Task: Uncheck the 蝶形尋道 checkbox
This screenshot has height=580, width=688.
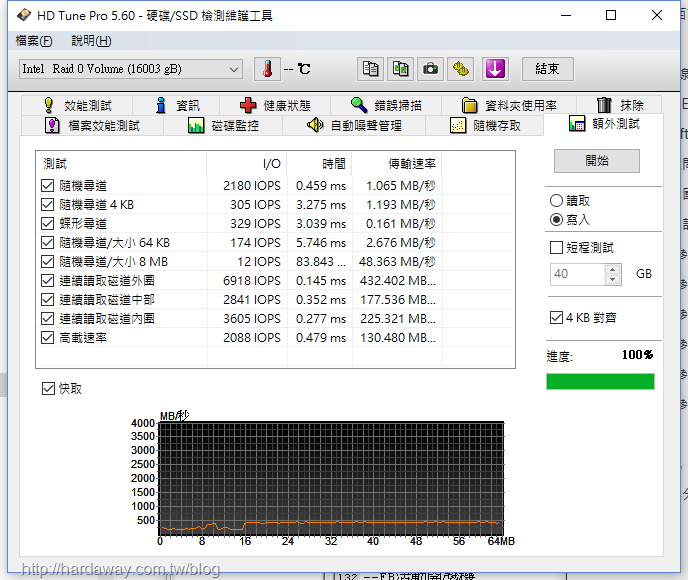Action: 47,224
